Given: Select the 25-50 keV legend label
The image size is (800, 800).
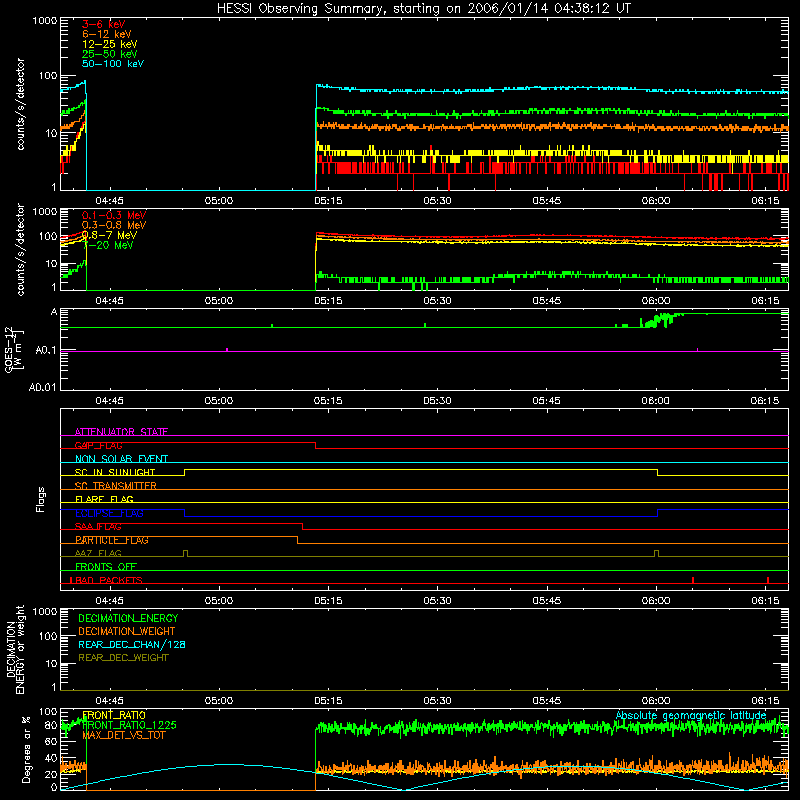Looking at the screenshot, I should [110, 54].
